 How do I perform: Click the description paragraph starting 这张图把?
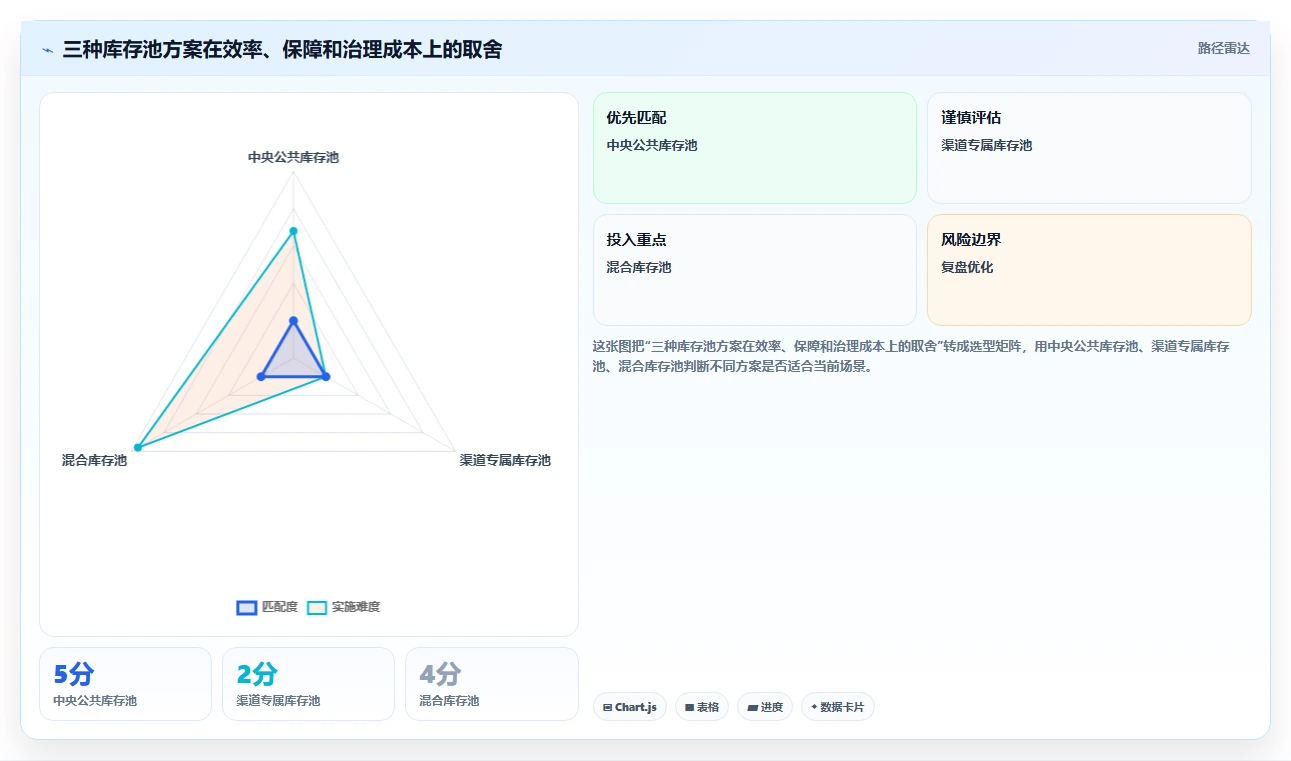pos(911,356)
